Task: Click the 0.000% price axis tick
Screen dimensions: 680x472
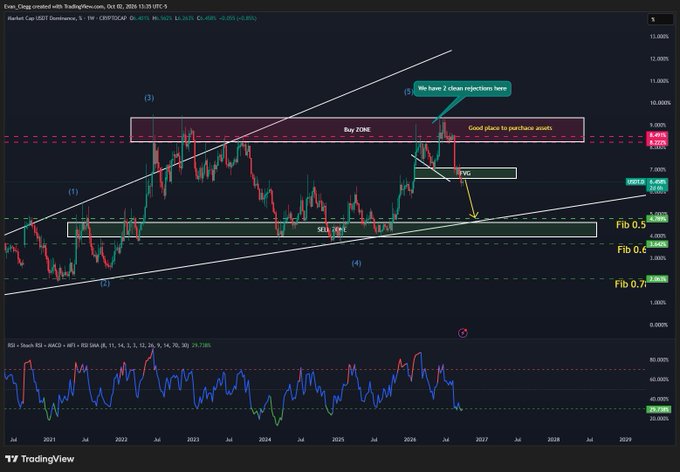Action: (x=659, y=324)
